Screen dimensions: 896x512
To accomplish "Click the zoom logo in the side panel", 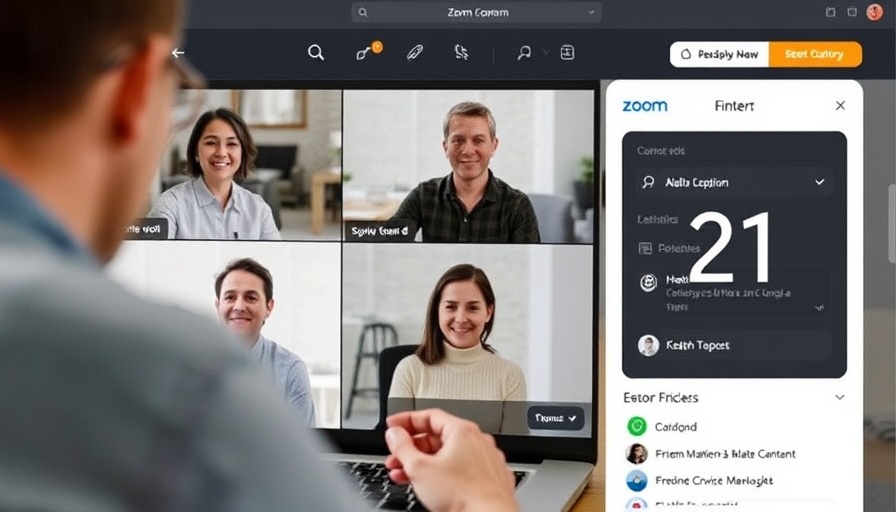I will [x=645, y=106].
